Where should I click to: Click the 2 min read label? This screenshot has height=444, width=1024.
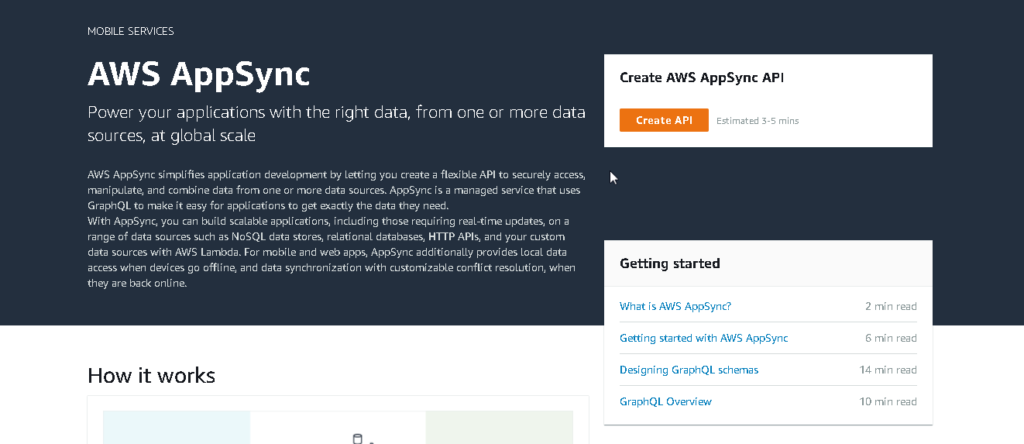click(x=890, y=306)
